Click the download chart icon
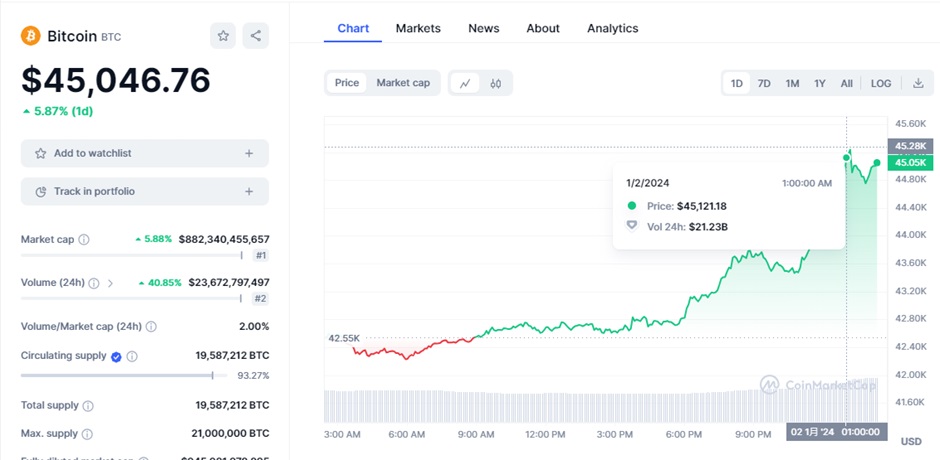Viewport: 940px width, 460px height. point(918,83)
